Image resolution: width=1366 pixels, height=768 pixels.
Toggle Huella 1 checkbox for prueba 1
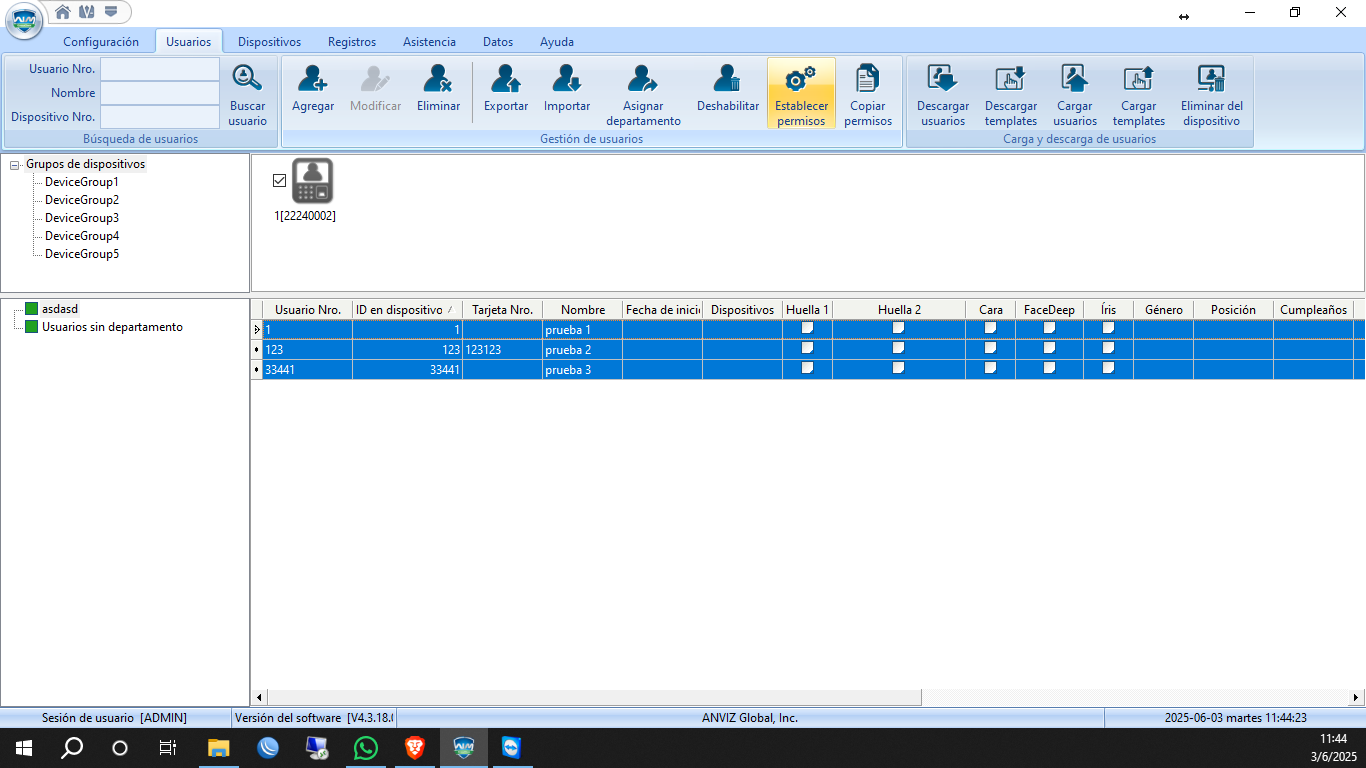pyautogui.click(x=808, y=328)
